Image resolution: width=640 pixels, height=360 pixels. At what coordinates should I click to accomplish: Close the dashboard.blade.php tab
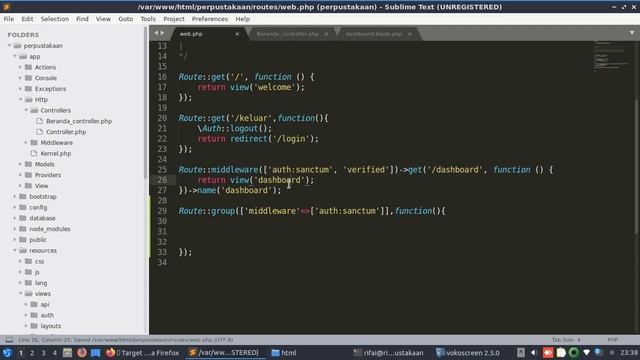409,34
